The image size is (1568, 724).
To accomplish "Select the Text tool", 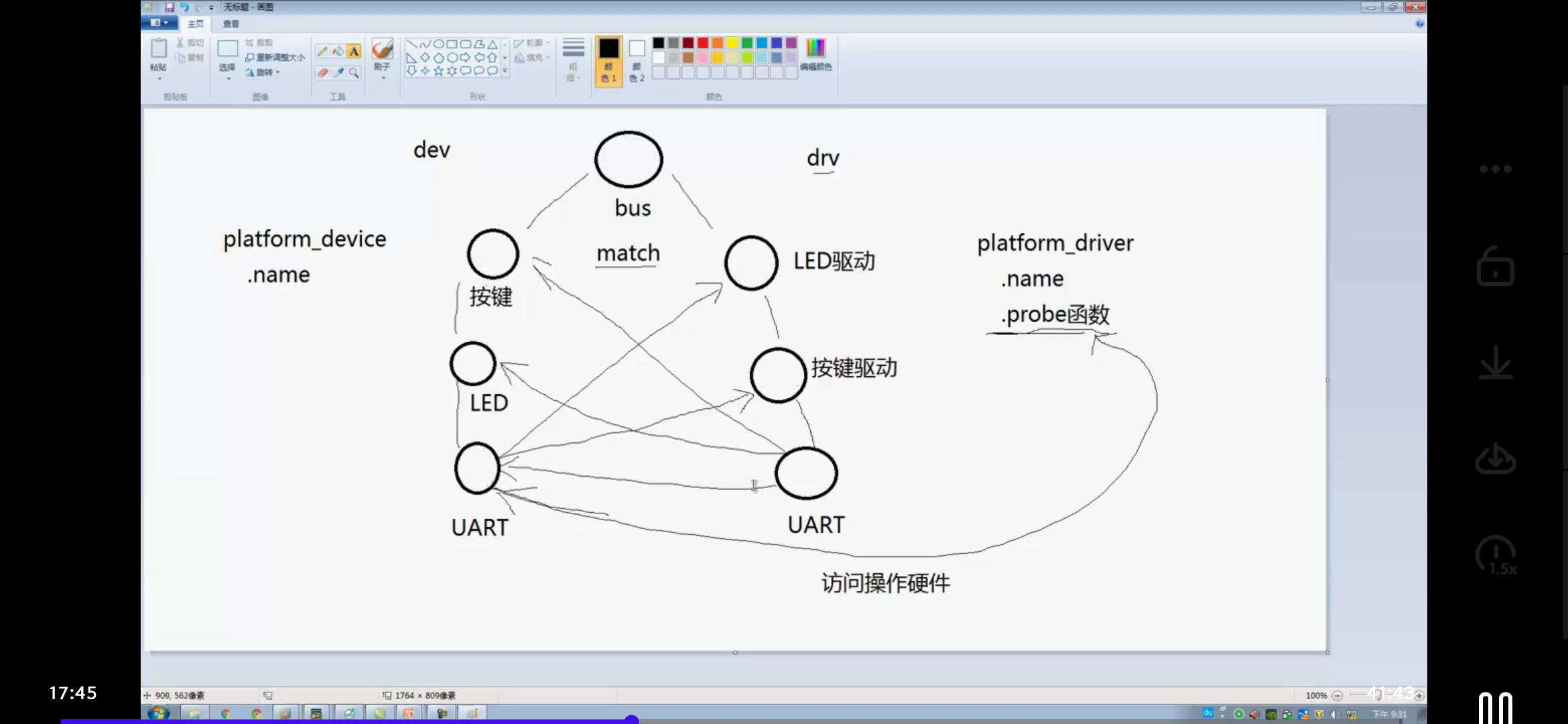I will click(355, 51).
